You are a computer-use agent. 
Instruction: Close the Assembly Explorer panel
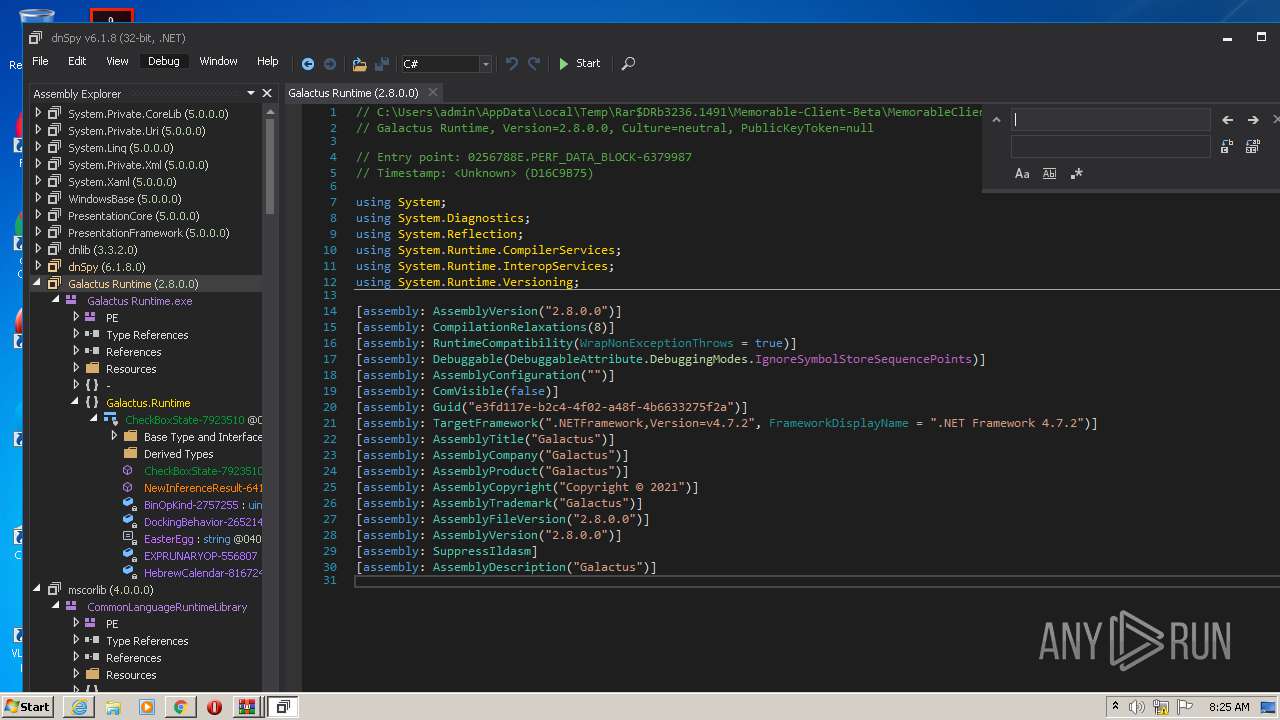267,93
